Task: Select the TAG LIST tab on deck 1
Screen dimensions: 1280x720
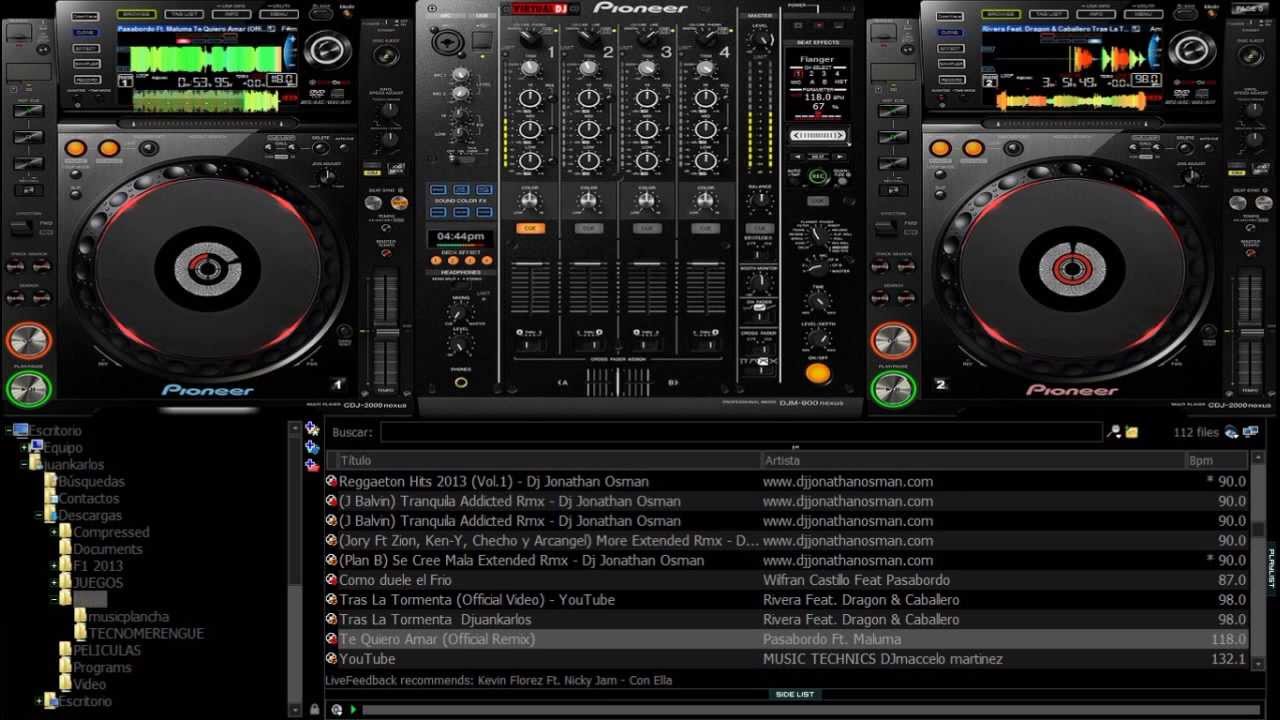Action: [x=183, y=15]
